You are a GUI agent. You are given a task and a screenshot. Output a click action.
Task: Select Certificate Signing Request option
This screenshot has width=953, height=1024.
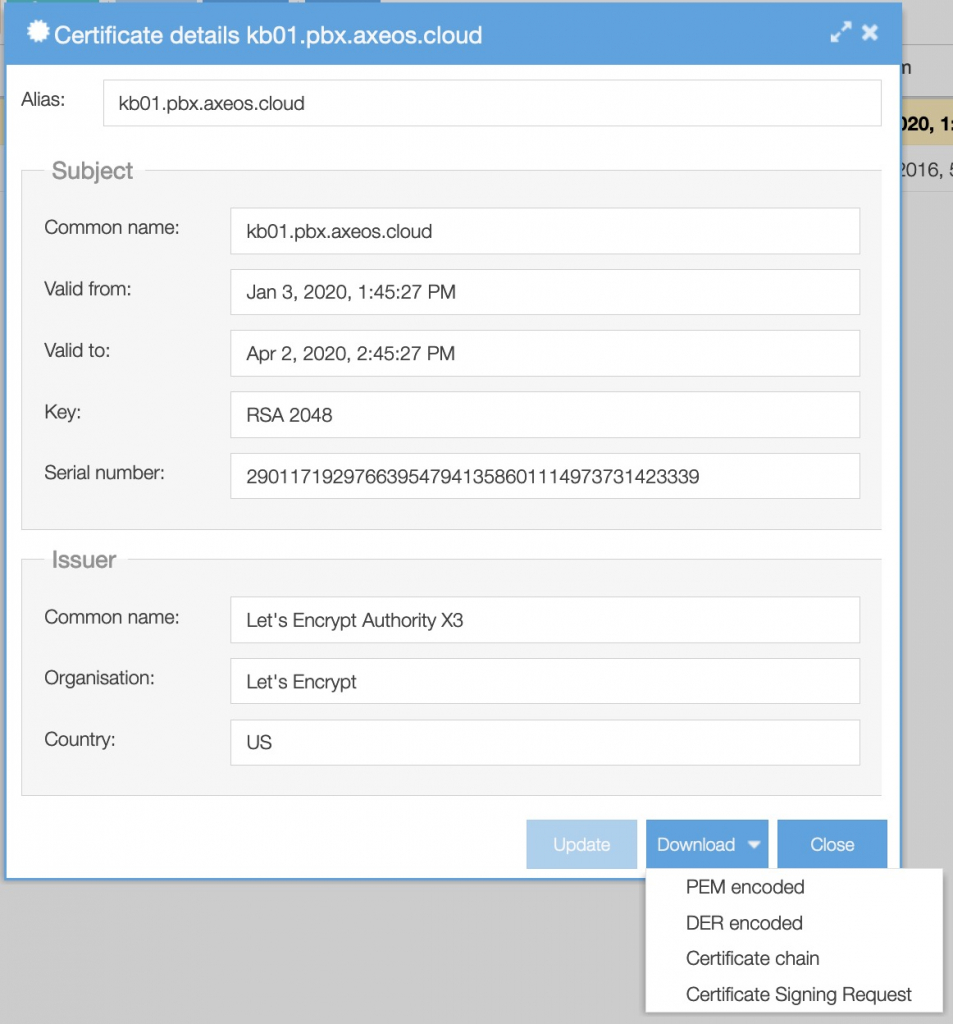[798, 994]
